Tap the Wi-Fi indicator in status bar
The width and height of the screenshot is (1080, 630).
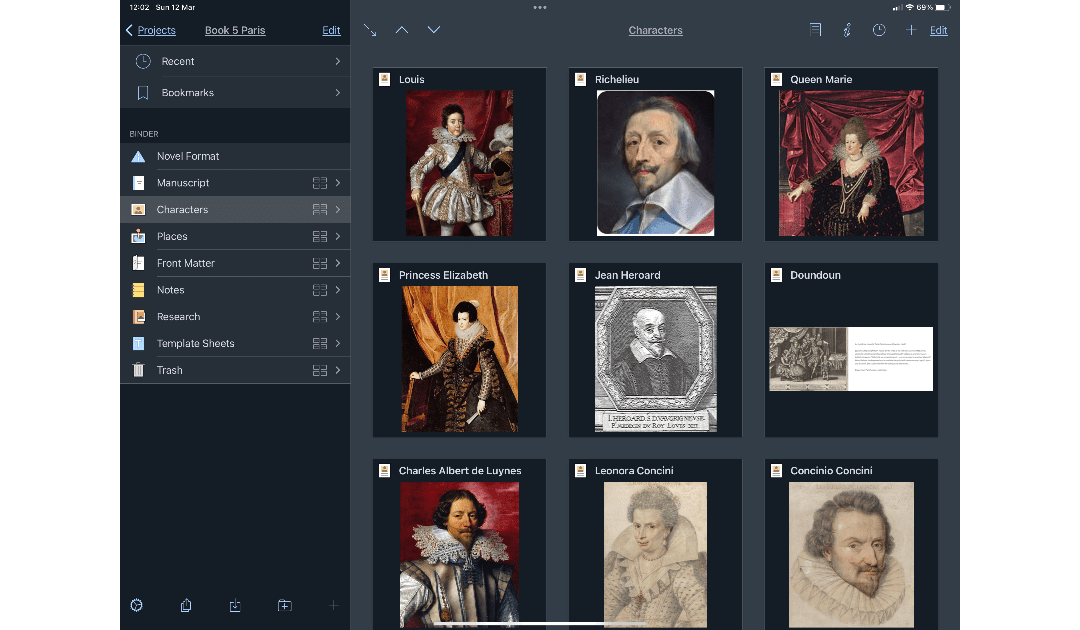pyautogui.click(x=910, y=8)
